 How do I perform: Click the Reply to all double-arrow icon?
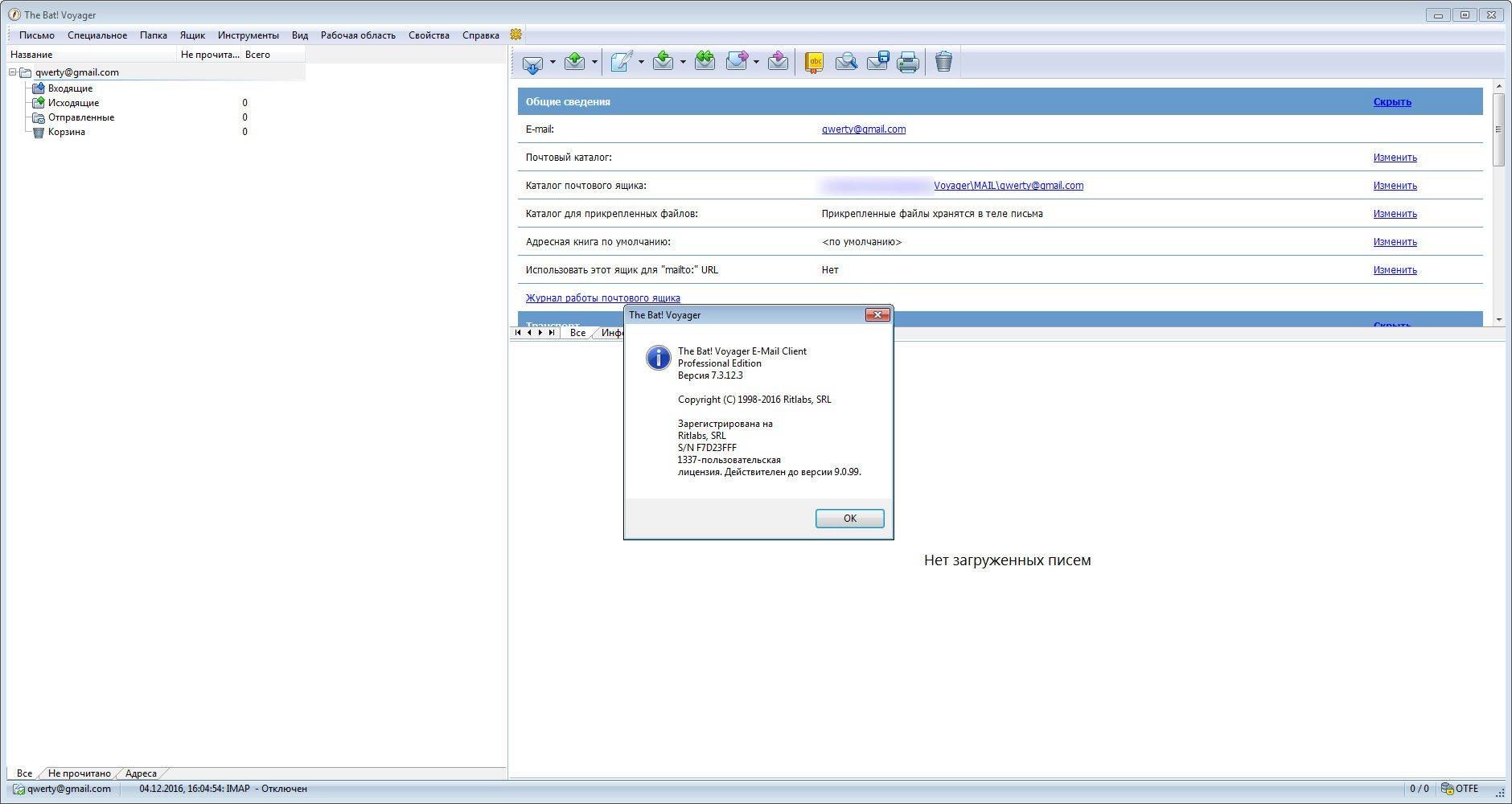(x=705, y=61)
